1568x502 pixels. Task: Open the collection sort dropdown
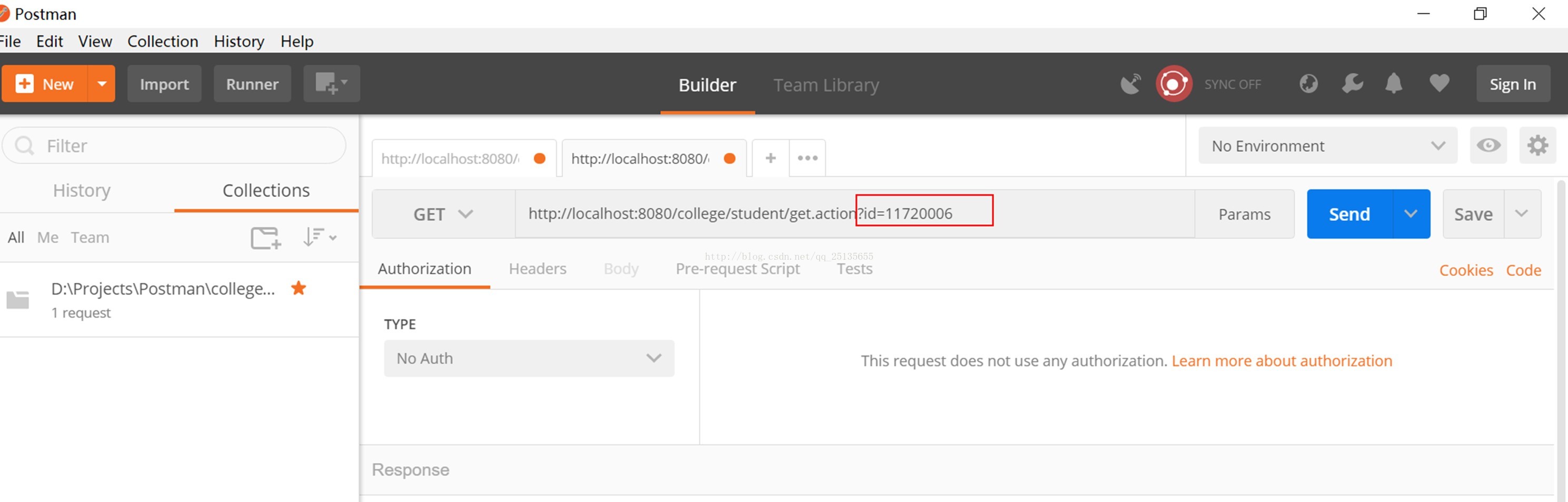pyautogui.click(x=320, y=237)
